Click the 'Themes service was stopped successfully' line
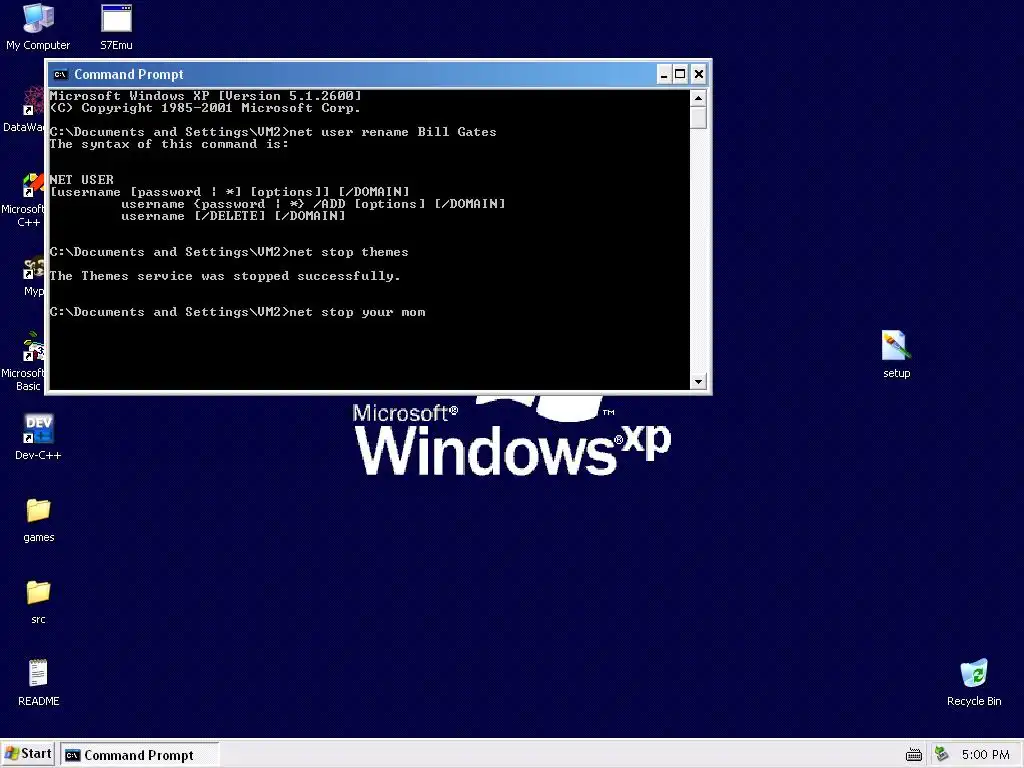The image size is (1024, 768). (x=225, y=276)
